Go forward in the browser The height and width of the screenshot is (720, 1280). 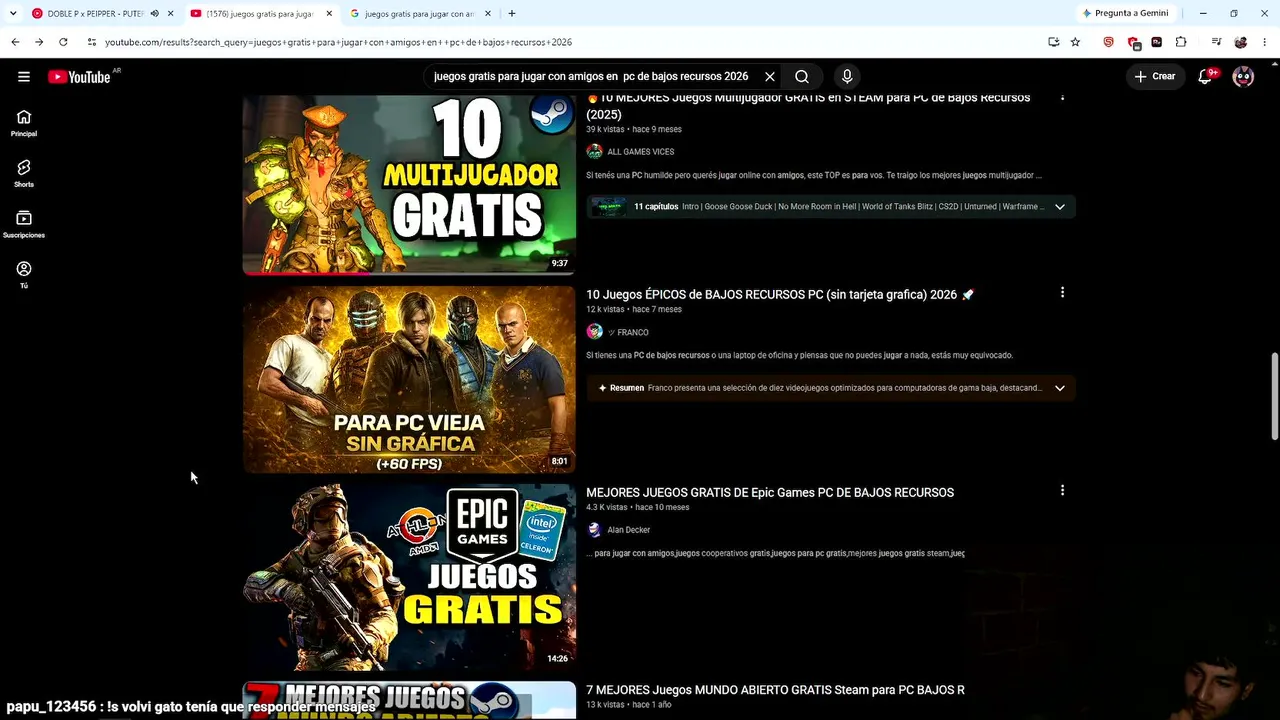[x=39, y=42]
